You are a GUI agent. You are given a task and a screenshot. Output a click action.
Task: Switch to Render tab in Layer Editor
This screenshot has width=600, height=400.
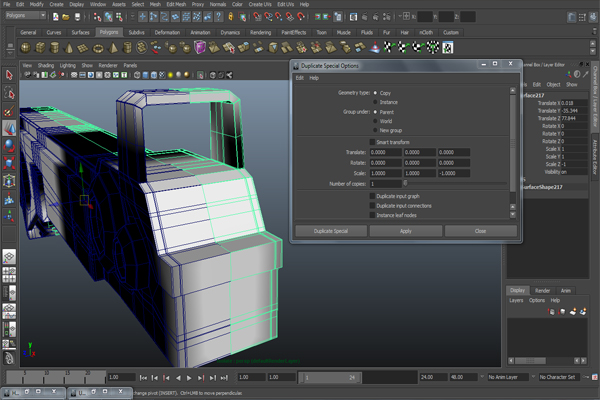click(x=542, y=291)
